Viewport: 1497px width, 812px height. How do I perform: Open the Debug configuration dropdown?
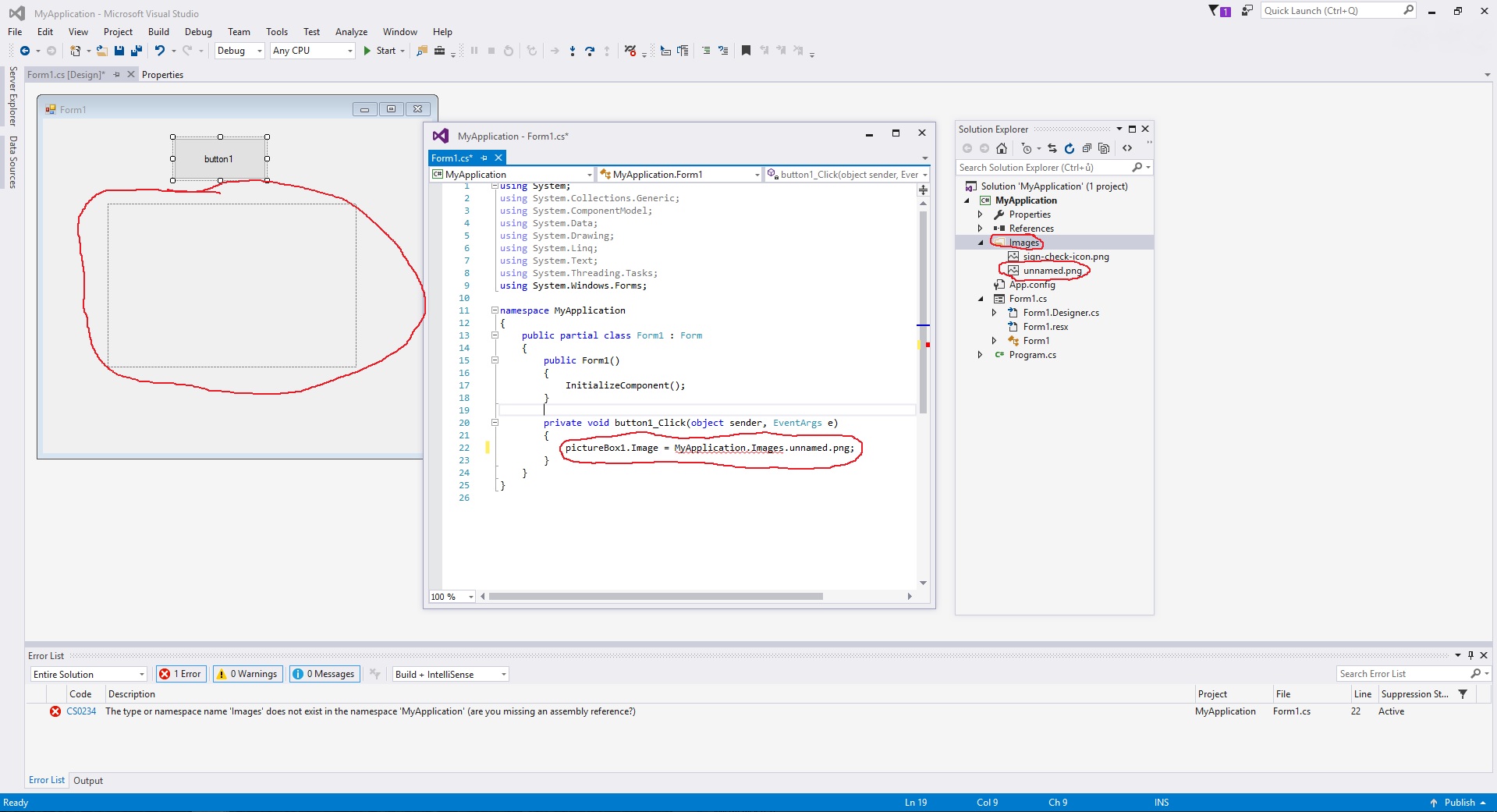tap(239, 51)
